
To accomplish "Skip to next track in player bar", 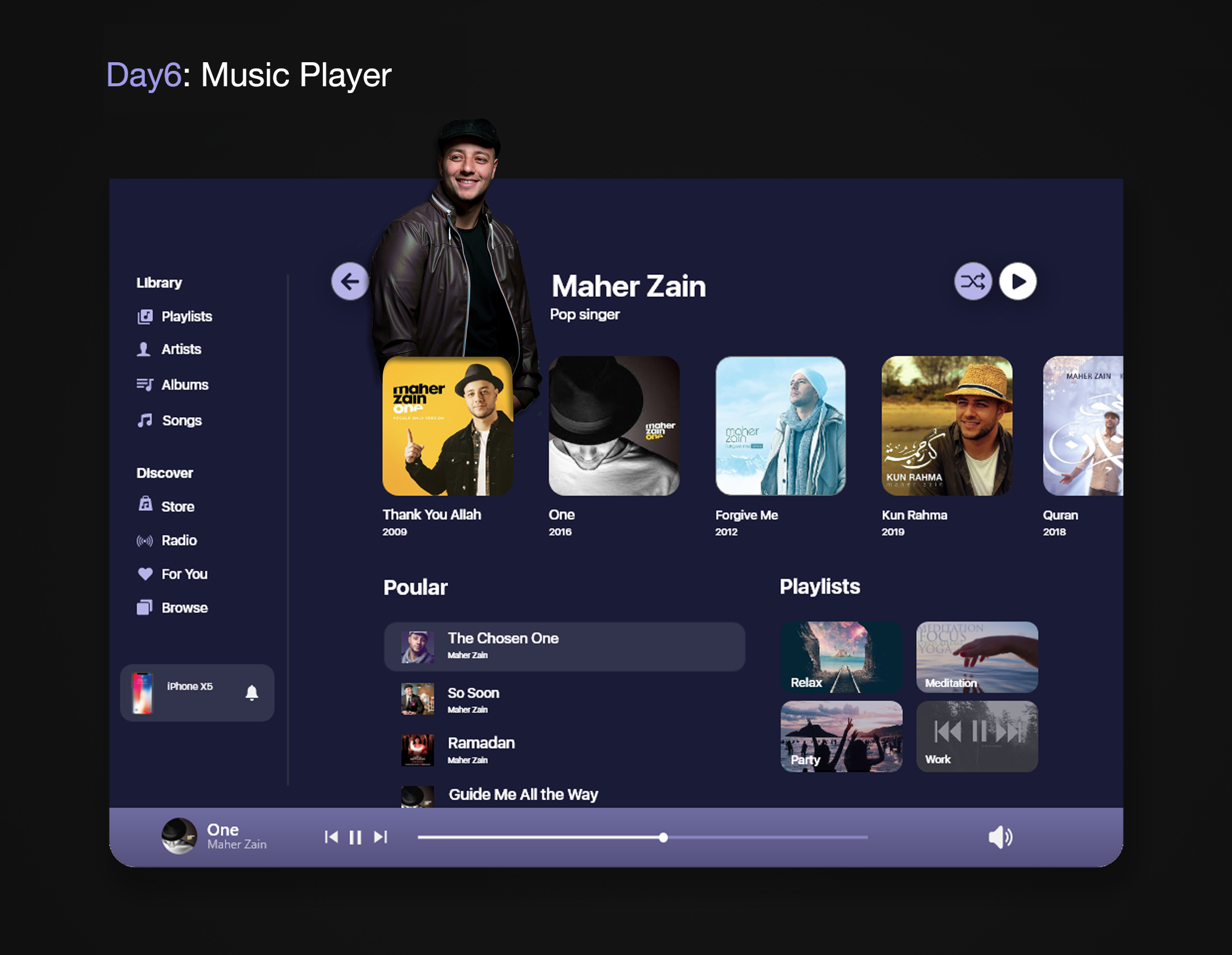I will [x=381, y=837].
